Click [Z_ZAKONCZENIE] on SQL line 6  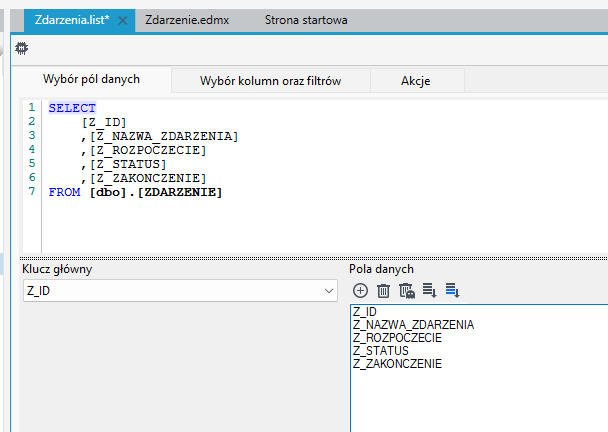148,178
